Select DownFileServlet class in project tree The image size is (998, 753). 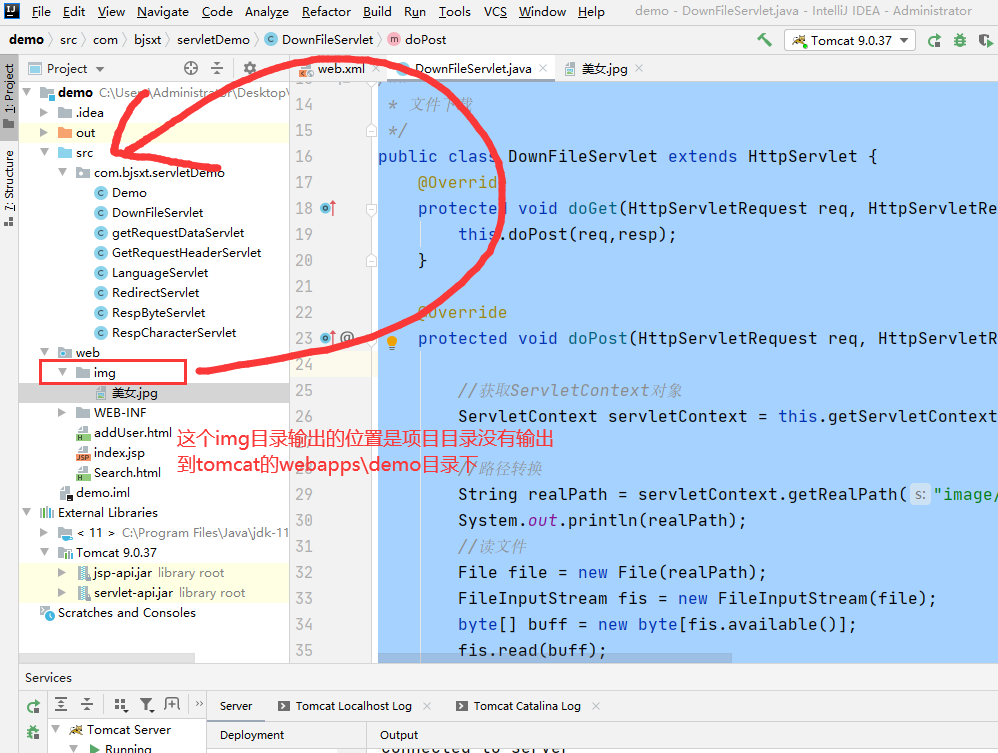click(157, 213)
